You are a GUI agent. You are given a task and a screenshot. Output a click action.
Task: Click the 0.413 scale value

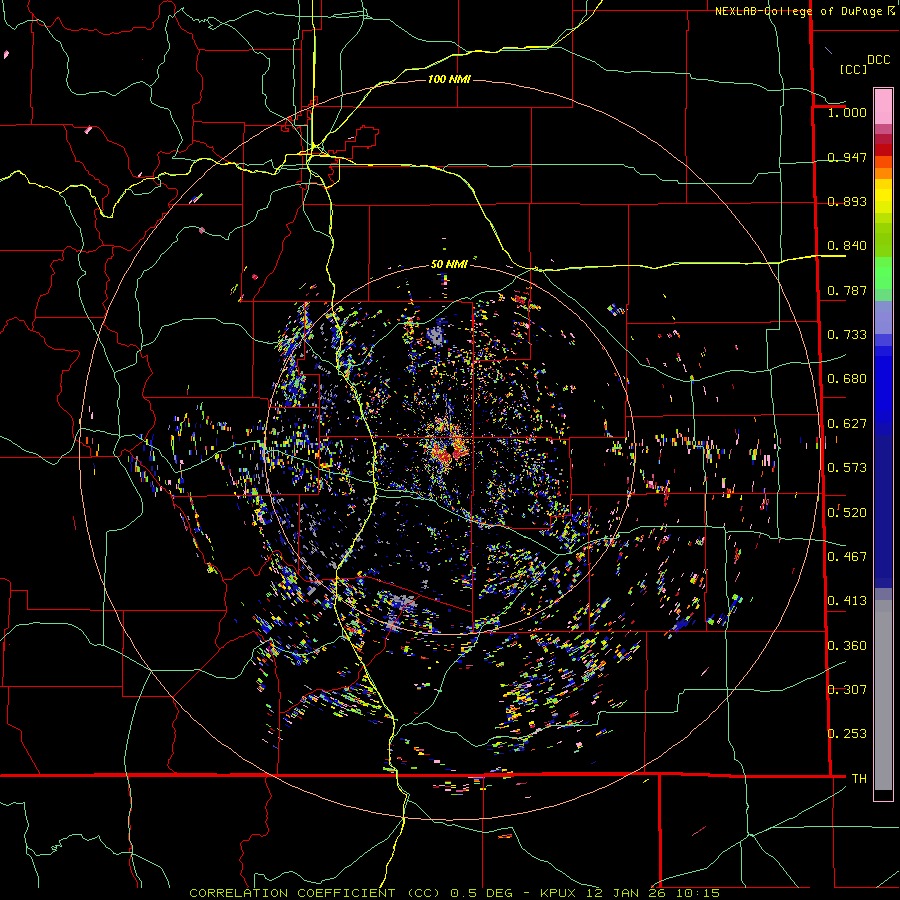tap(847, 601)
